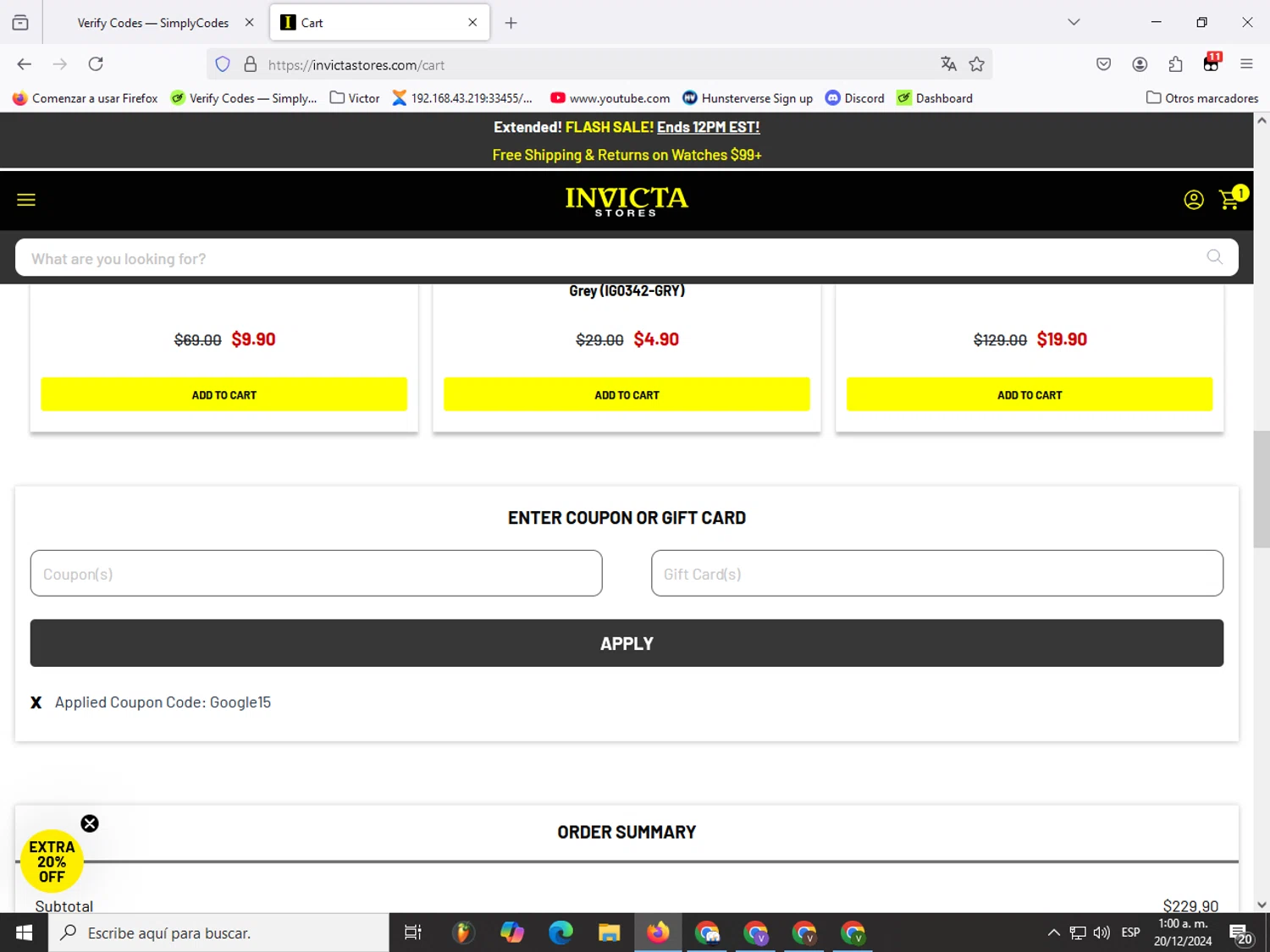
Task: Open Dashboard bookmark
Action: 935,98
